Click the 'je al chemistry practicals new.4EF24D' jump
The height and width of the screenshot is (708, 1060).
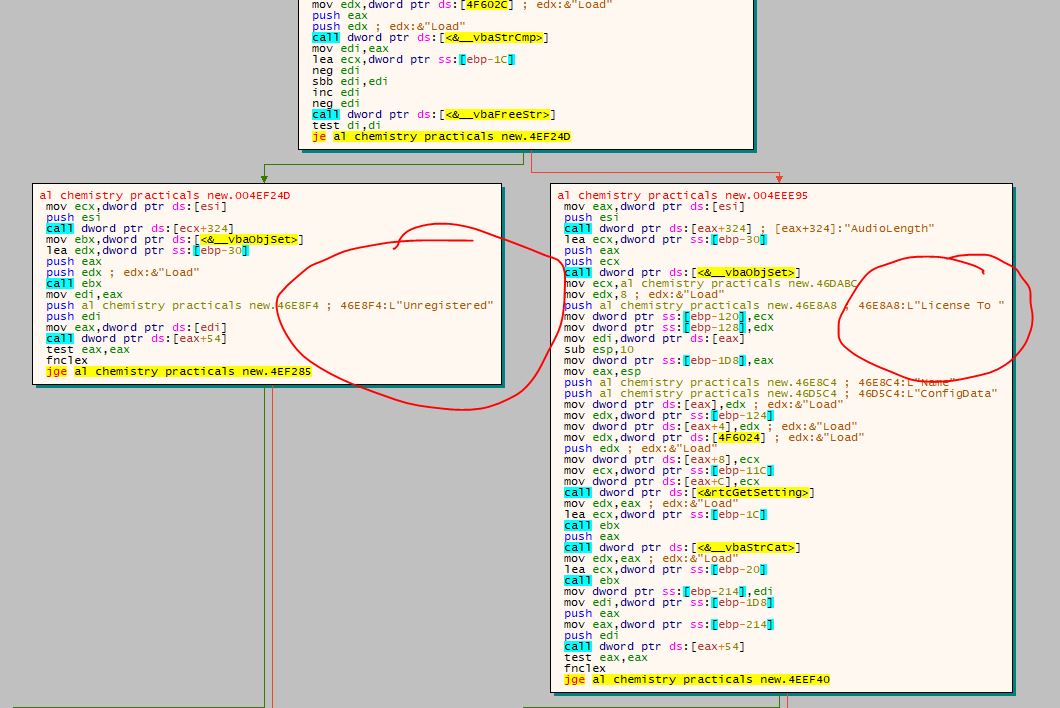[x=441, y=137]
